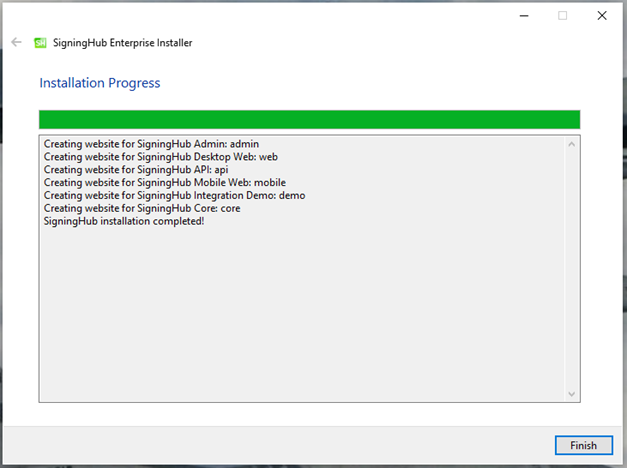Minimize the installer window
The height and width of the screenshot is (468, 627).
pyautogui.click(x=524, y=16)
